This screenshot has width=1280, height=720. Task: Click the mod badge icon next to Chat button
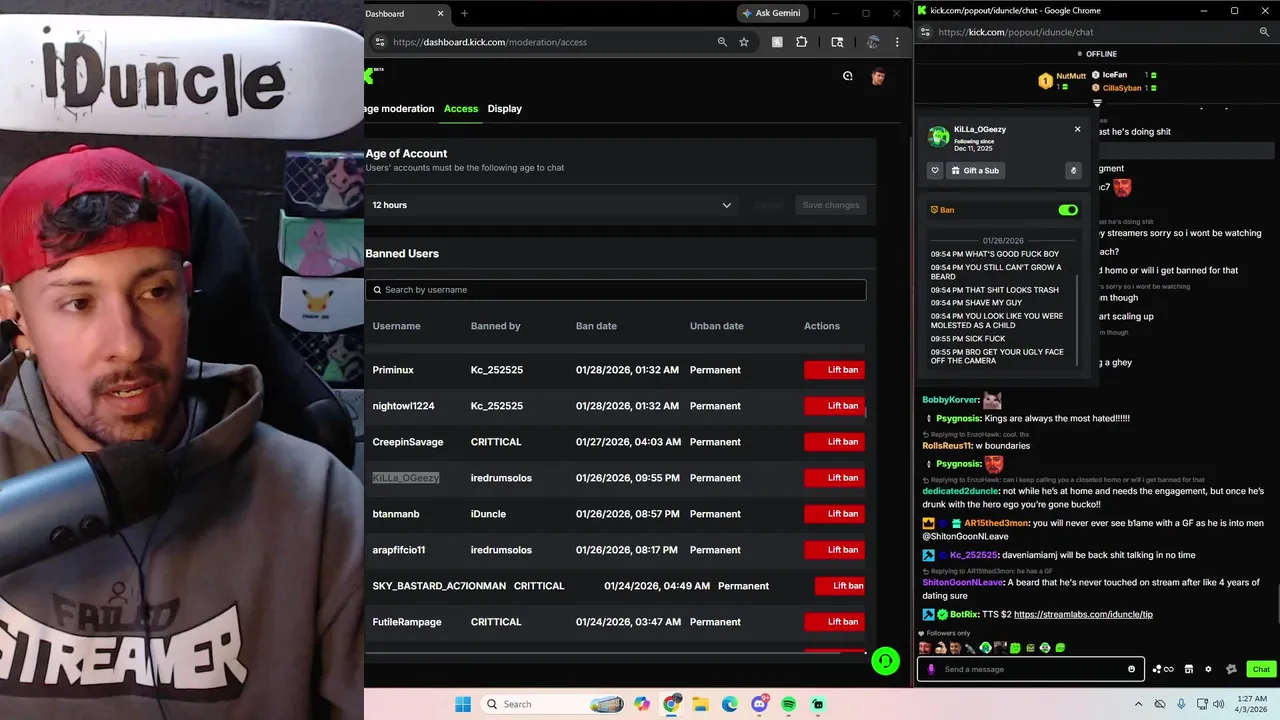1231,669
